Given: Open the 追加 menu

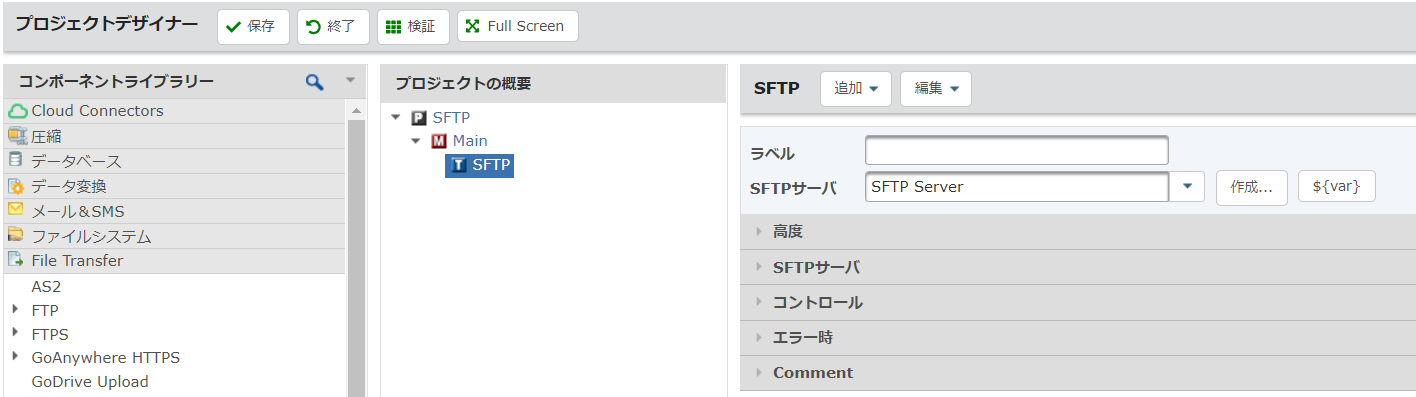Looking at the screenshot, I should click(x=856, y=88).
